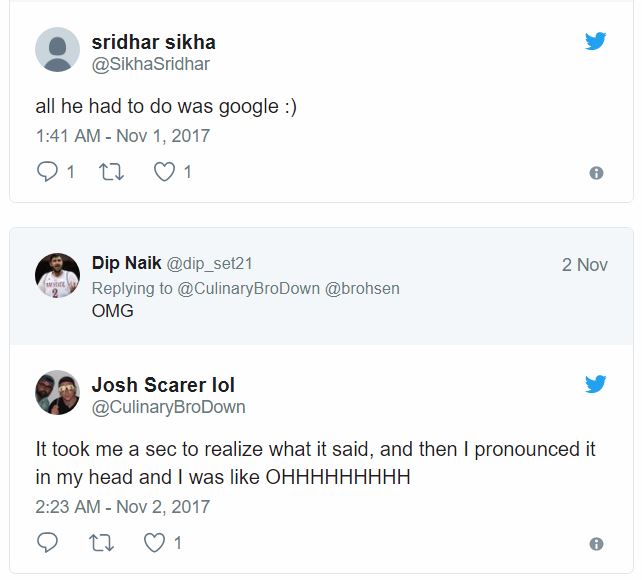
Task: Show info icon on Josh Scarer's tweet
Action: click(x=596, y=544)
